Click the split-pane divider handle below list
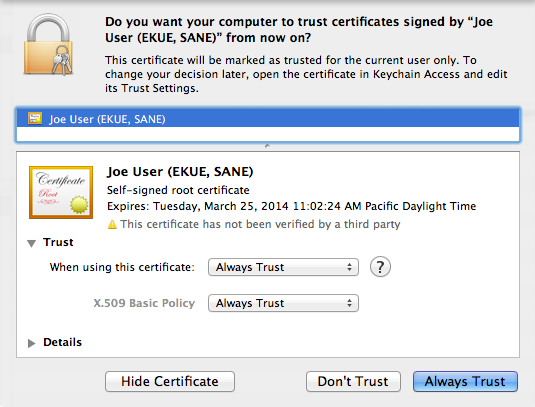Image resolution: width=535 pixels, height=407 pixels. click(267, 146)
